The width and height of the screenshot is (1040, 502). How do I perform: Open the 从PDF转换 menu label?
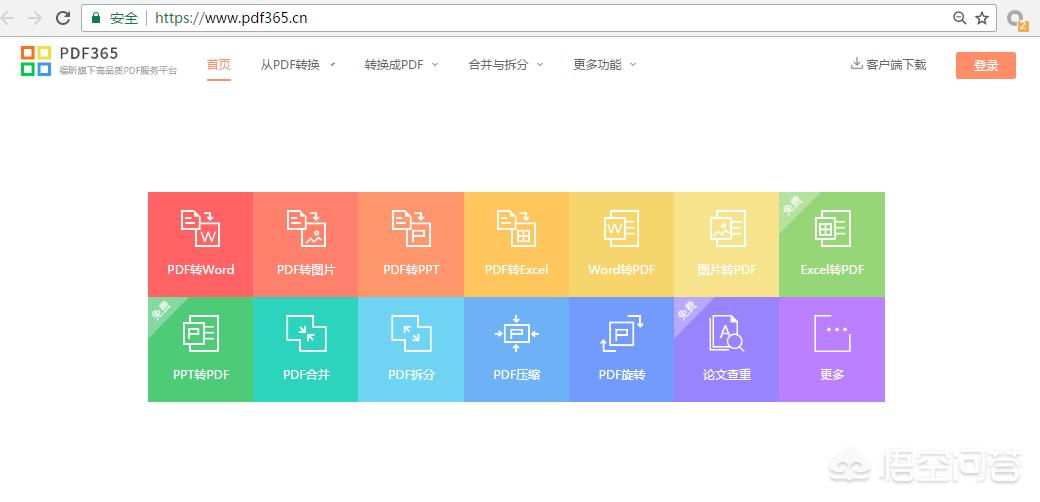pos(290,64)
